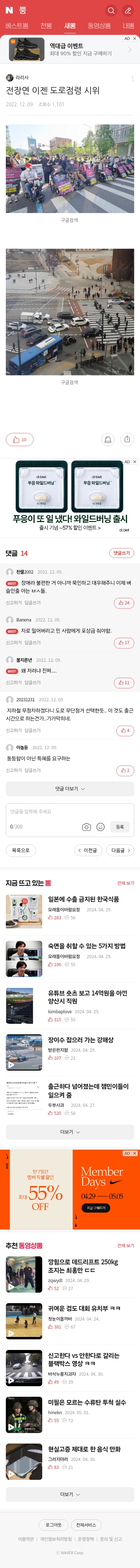Viewport: 140px width, 1568px height.
Task: Tap the pencil write-post icon in header
Action: coord(128,11)
